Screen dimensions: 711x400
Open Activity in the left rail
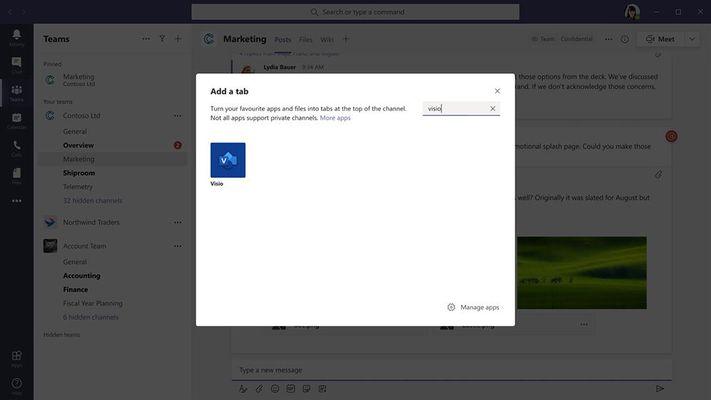(17, 38)
